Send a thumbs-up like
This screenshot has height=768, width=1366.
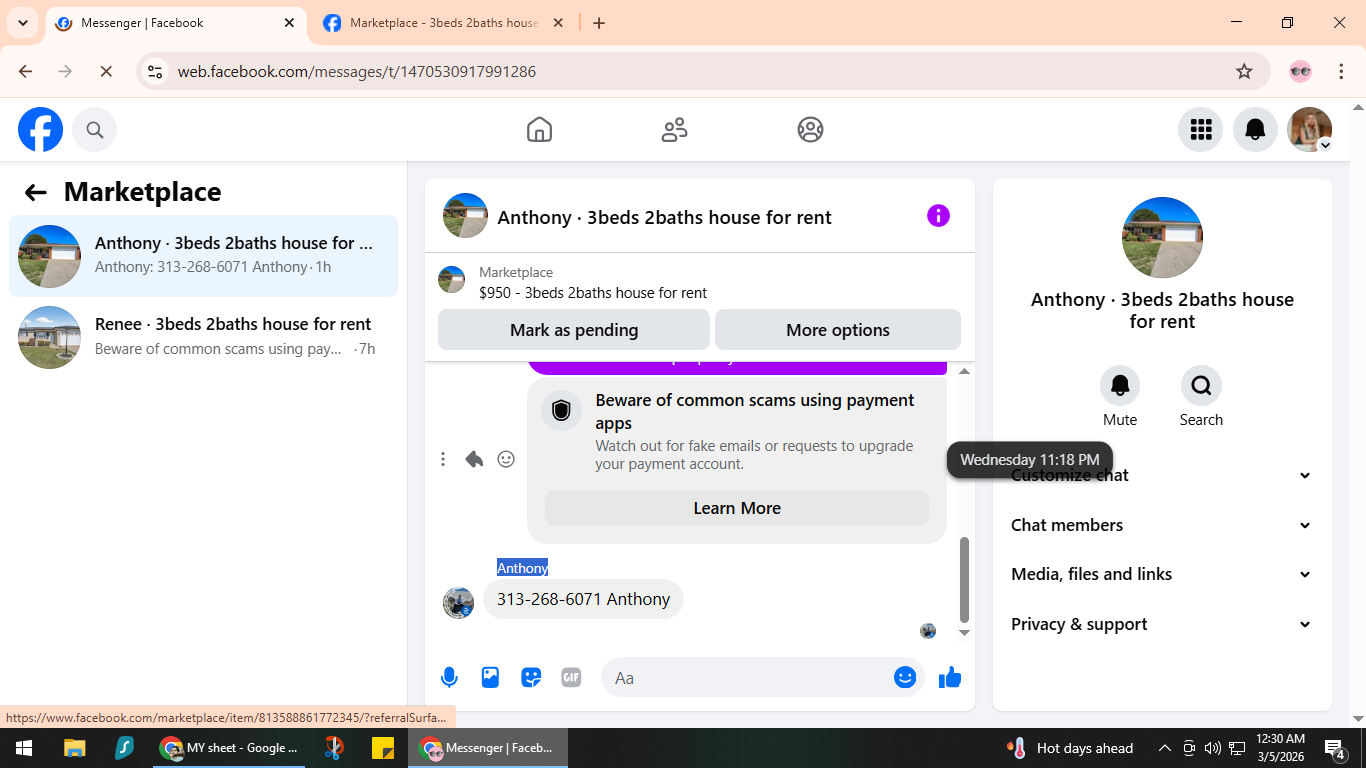(950, 678)
